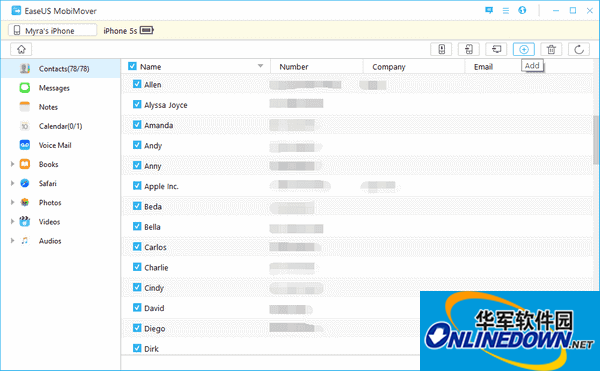Click the contact name Charlie
Image resolution: width=600 pixels, height=371 pixels.
[x=156, y=267]
